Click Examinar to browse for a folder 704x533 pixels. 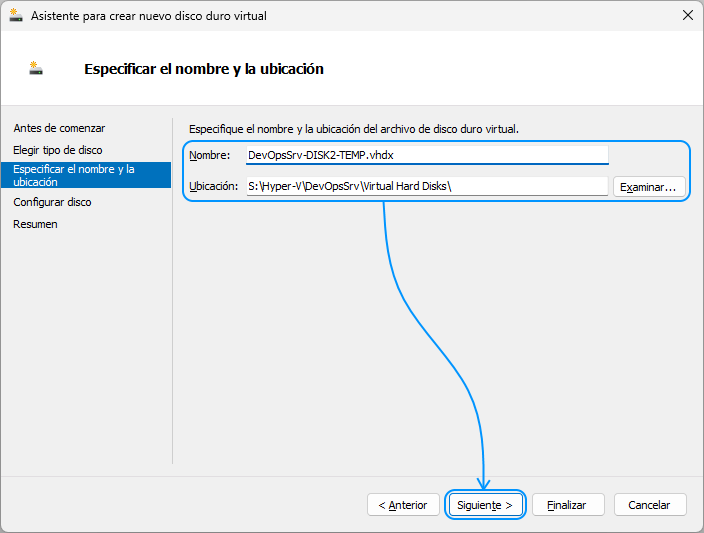(649, 187)
